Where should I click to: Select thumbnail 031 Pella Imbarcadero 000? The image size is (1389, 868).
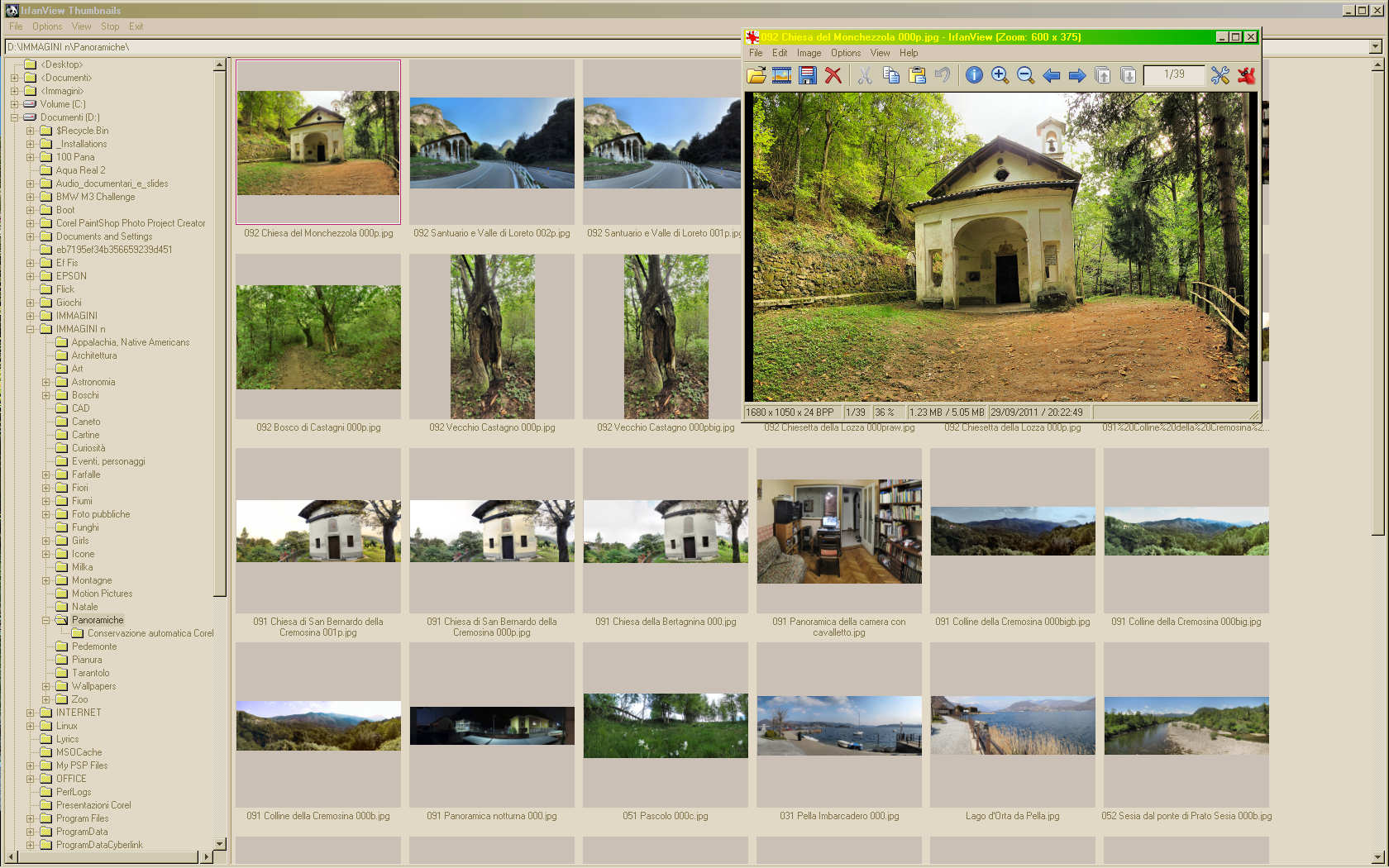(x=839, y=725)
